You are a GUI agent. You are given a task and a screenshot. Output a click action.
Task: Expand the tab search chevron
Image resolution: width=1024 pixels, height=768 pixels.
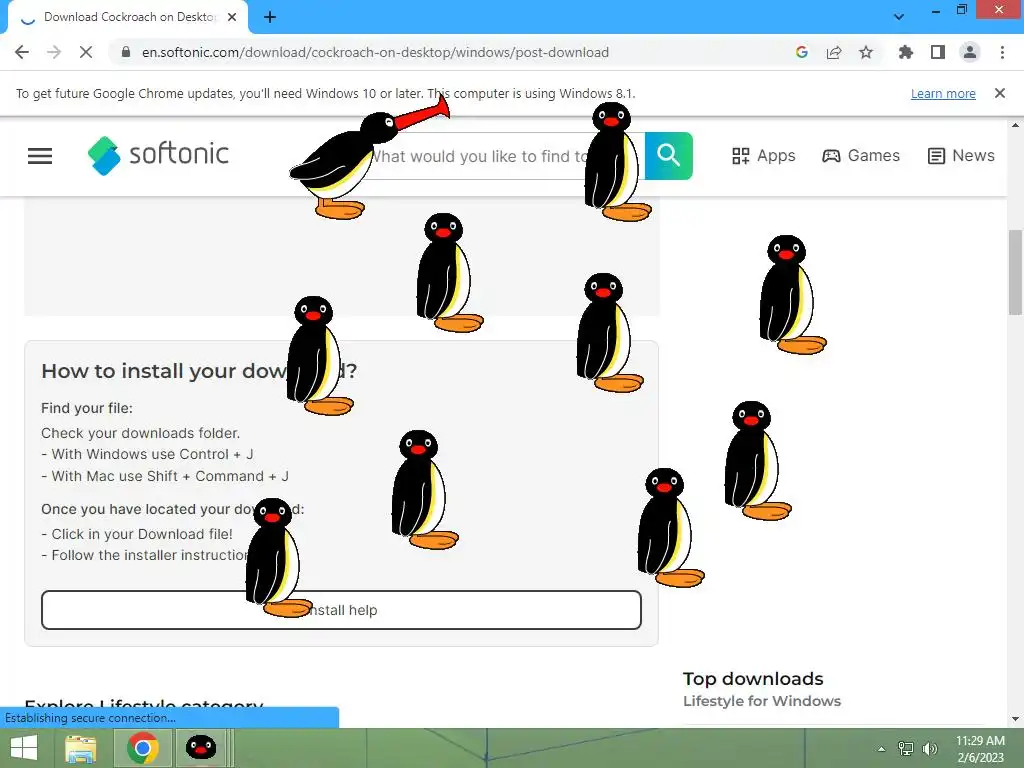pyautogui.click(x=899, y=16)
